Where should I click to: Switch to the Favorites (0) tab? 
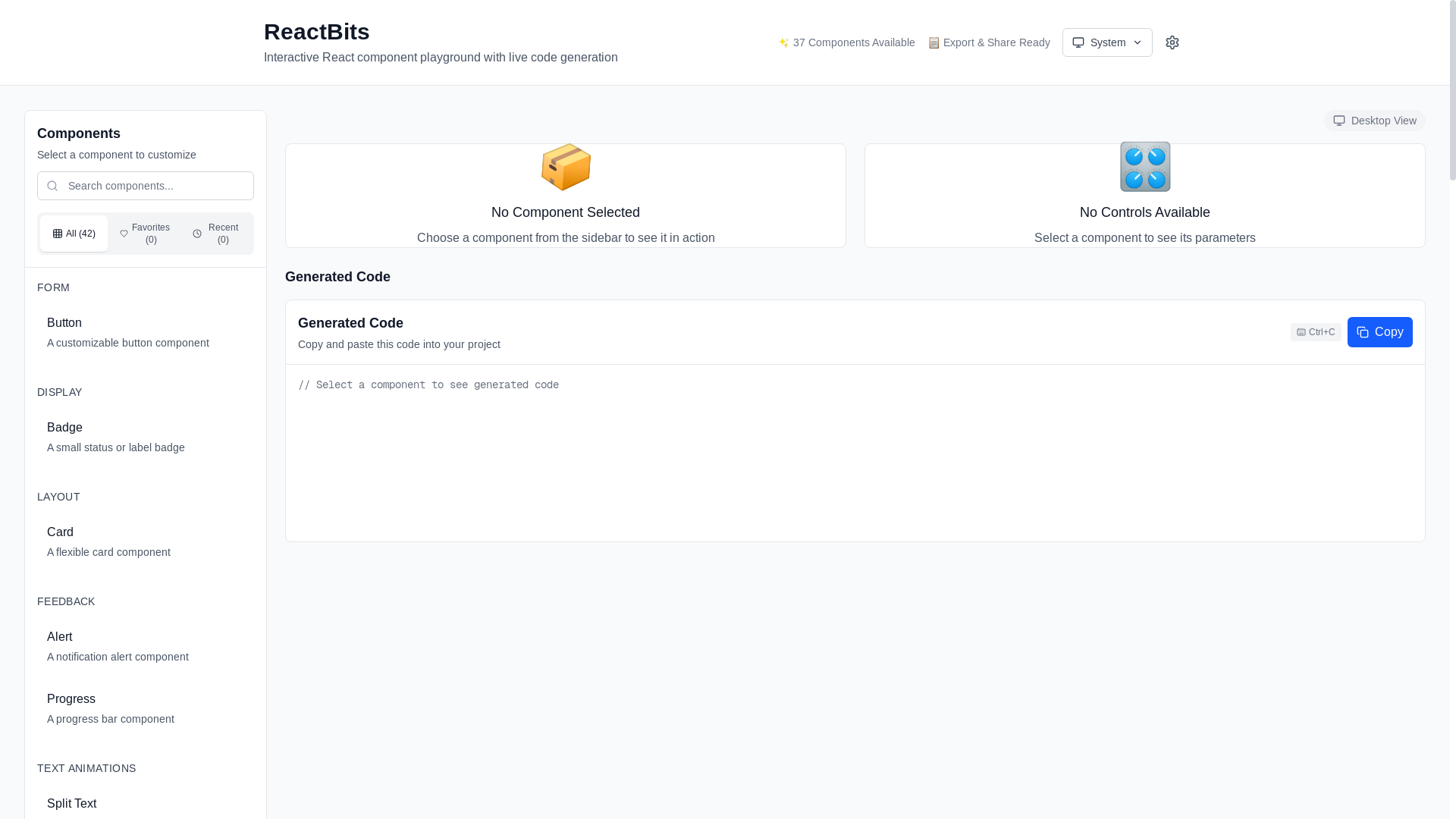[144, 234]
